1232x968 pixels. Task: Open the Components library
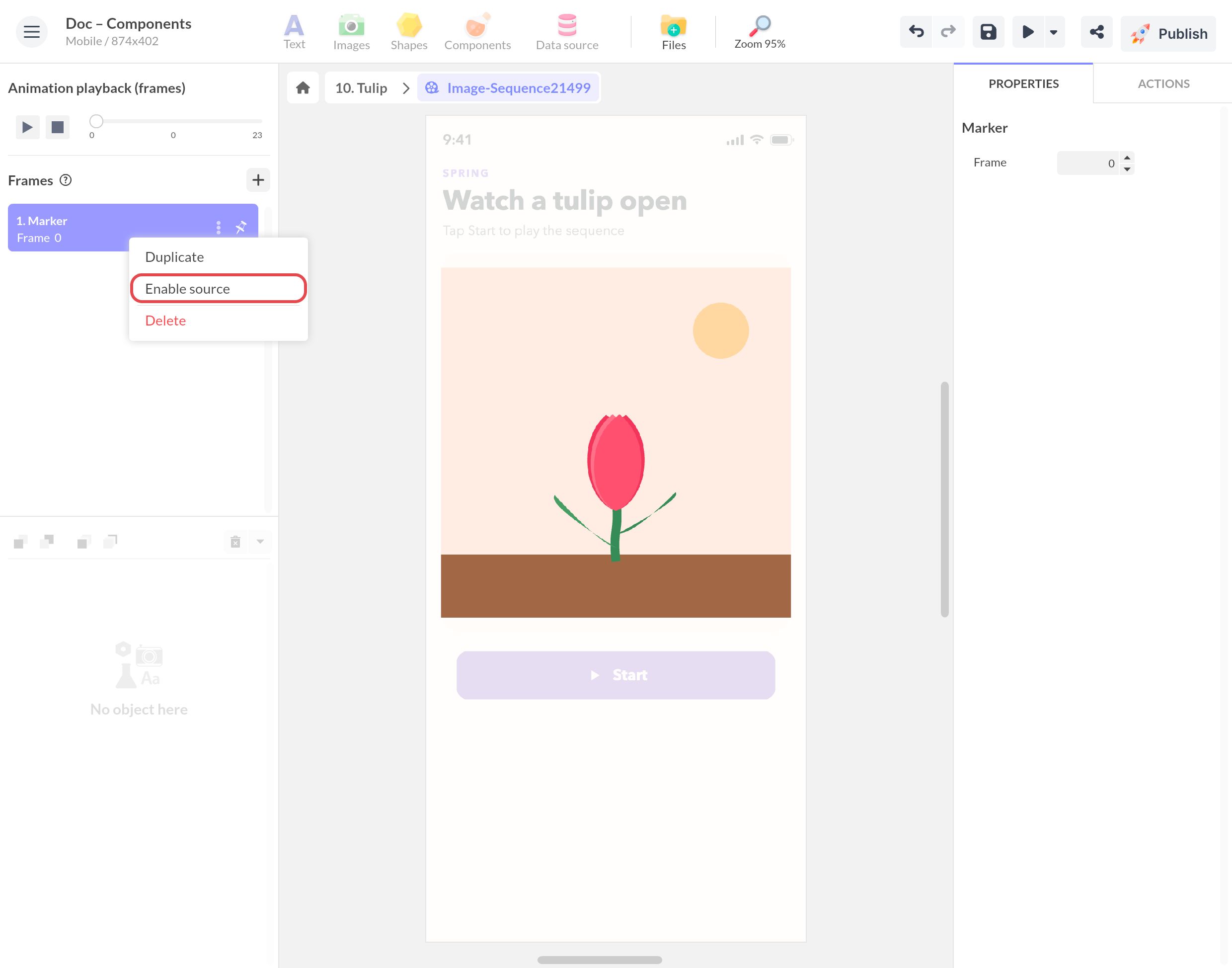coord(477,32)
